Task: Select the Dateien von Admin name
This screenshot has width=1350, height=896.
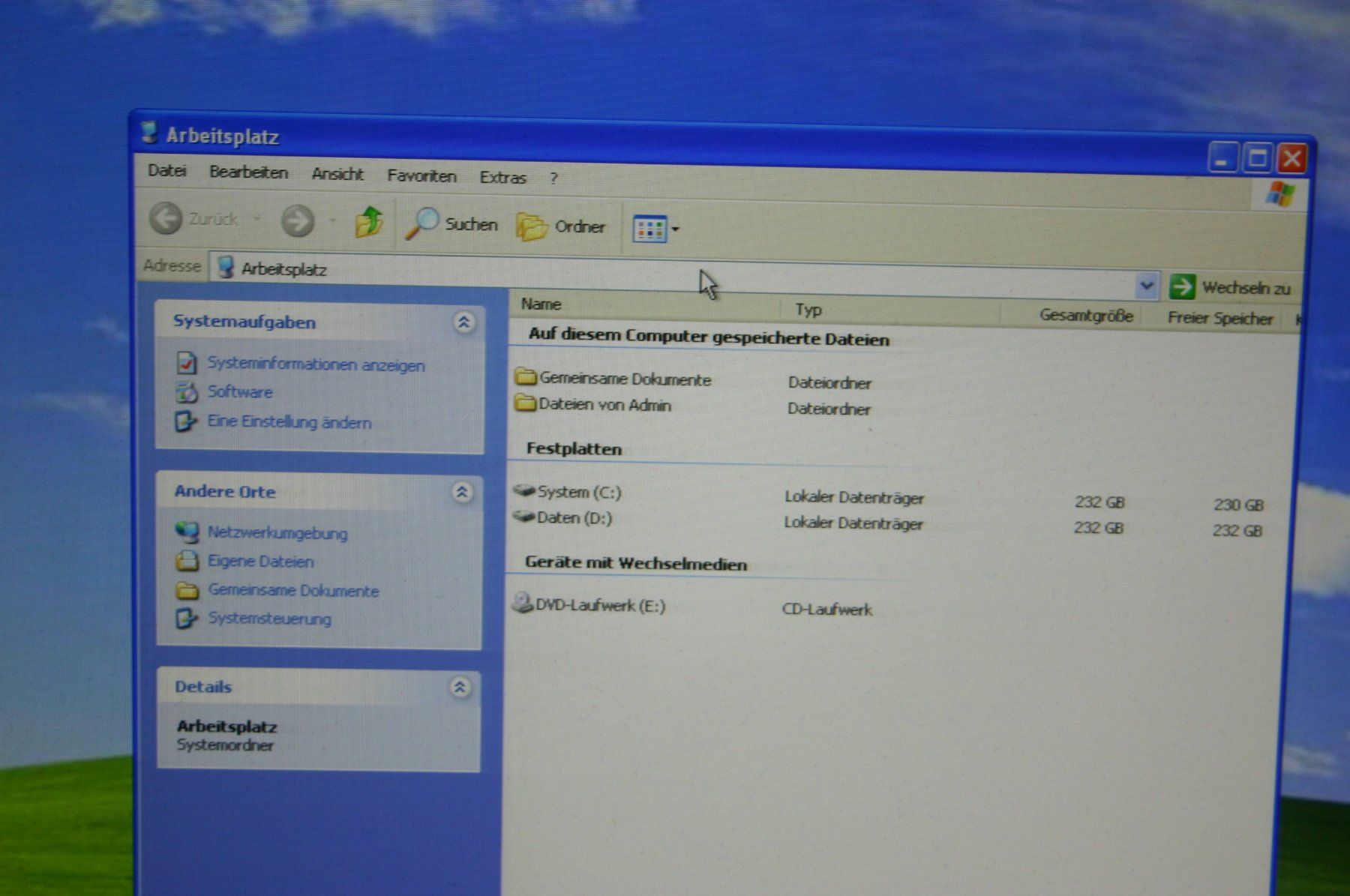Action: pyautogui.click(x=604, y=405)
